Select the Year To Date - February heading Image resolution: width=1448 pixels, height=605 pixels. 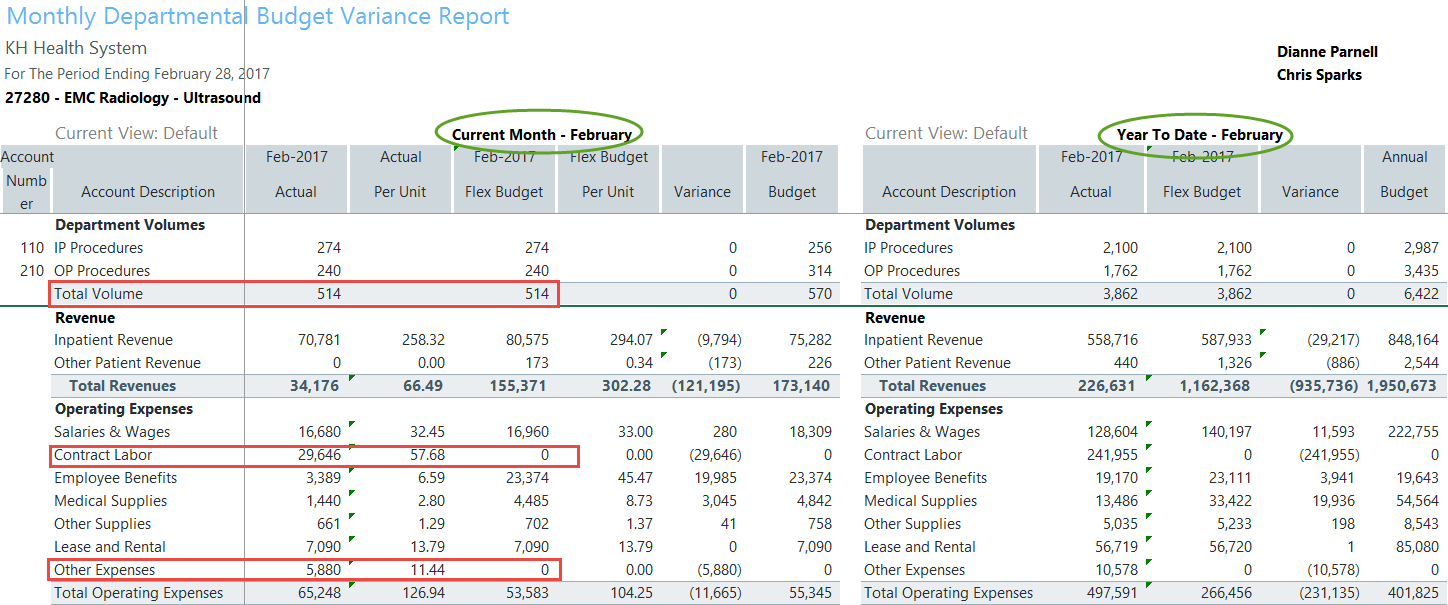[1199, 134]
